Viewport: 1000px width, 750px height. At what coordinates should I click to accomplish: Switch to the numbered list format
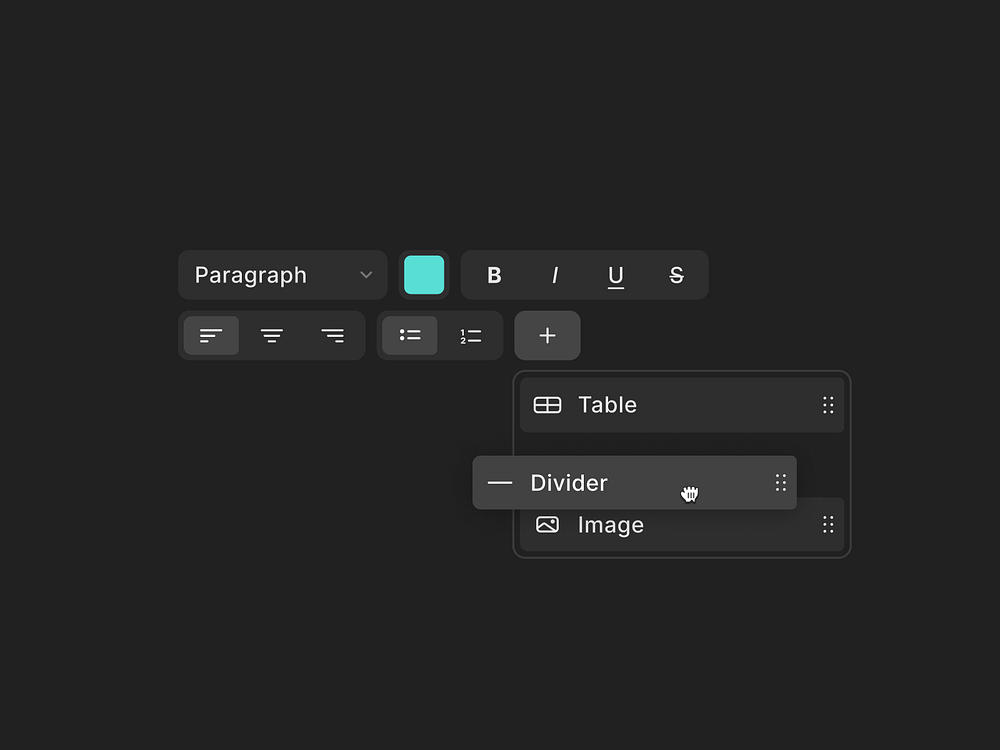(x=470, y=335)
